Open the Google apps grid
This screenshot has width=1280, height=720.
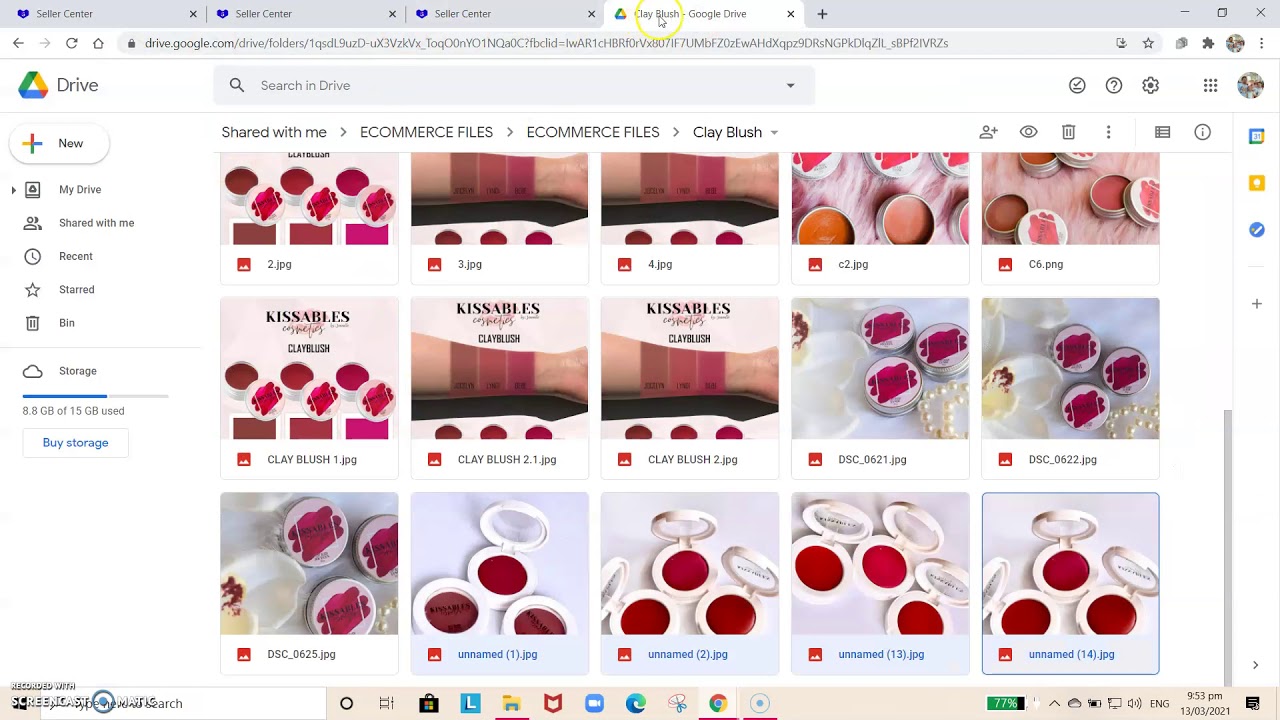tap(1210, 85)
